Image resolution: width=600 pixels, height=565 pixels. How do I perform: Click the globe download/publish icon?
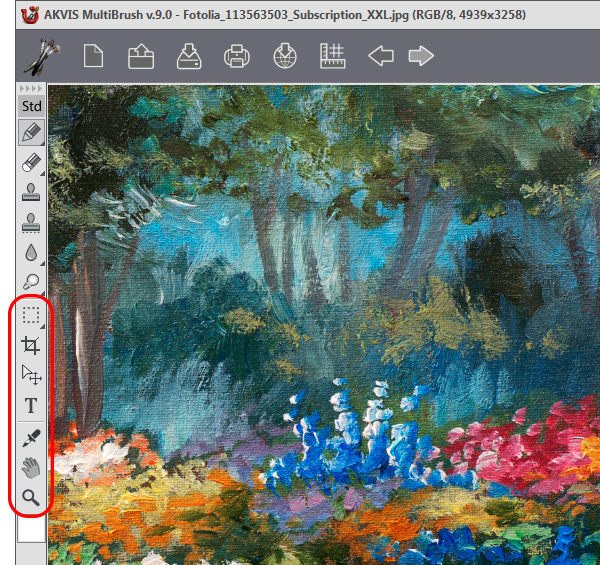[x=285, y=56]
